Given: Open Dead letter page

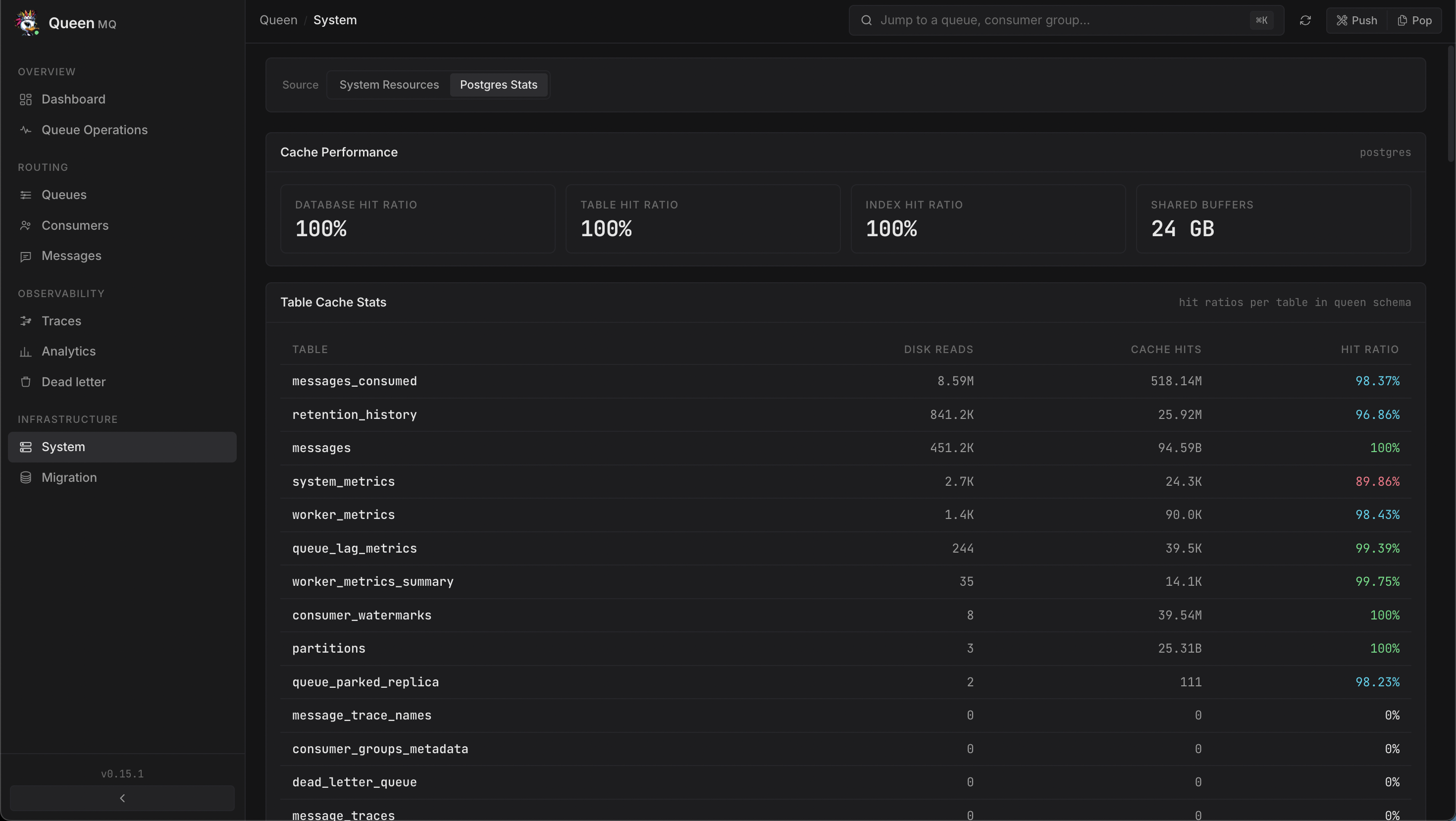Looking at the screenshot, I should click(122, 382).
